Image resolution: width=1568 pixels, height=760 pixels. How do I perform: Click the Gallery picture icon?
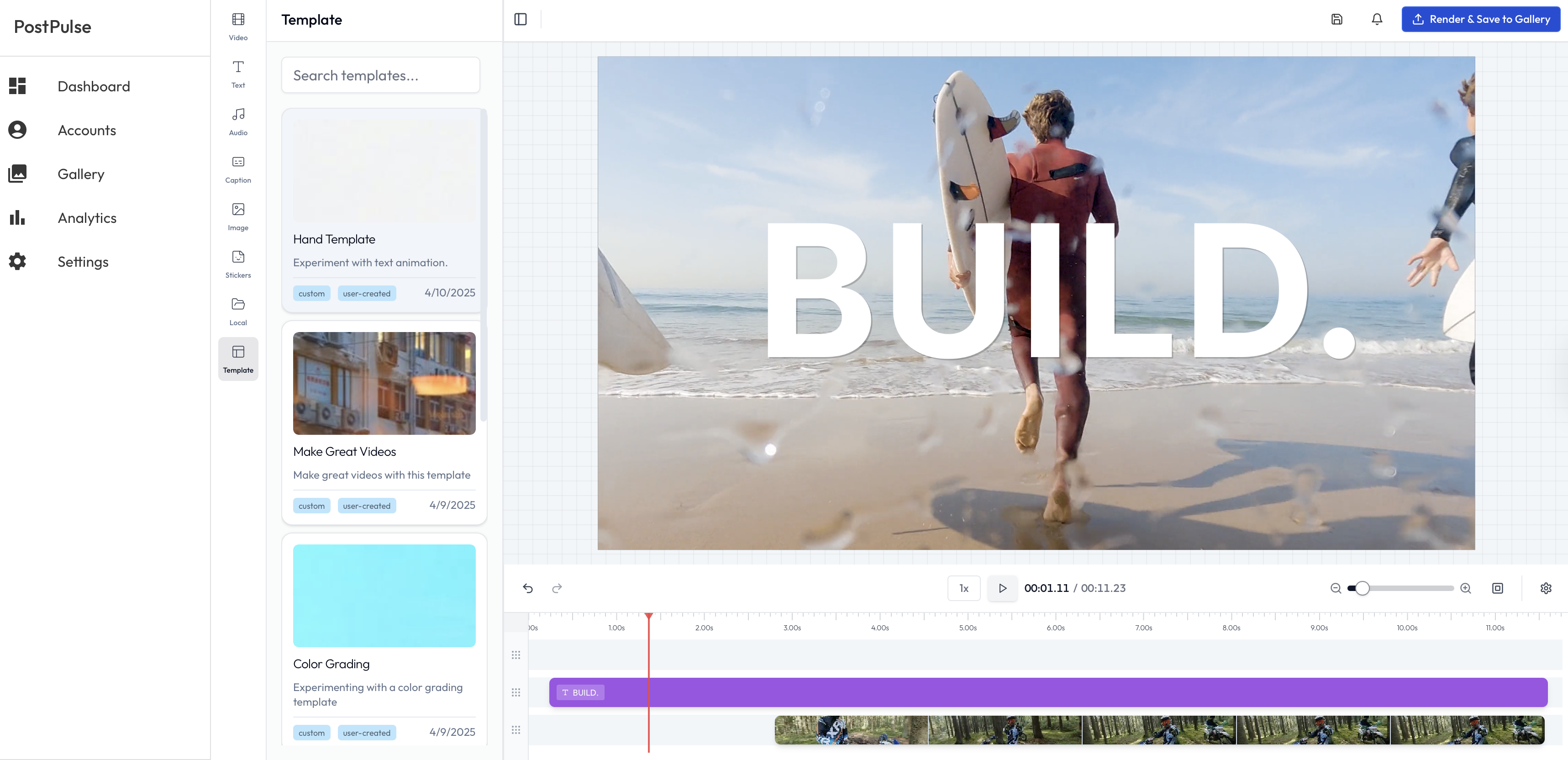pos(18,174)
